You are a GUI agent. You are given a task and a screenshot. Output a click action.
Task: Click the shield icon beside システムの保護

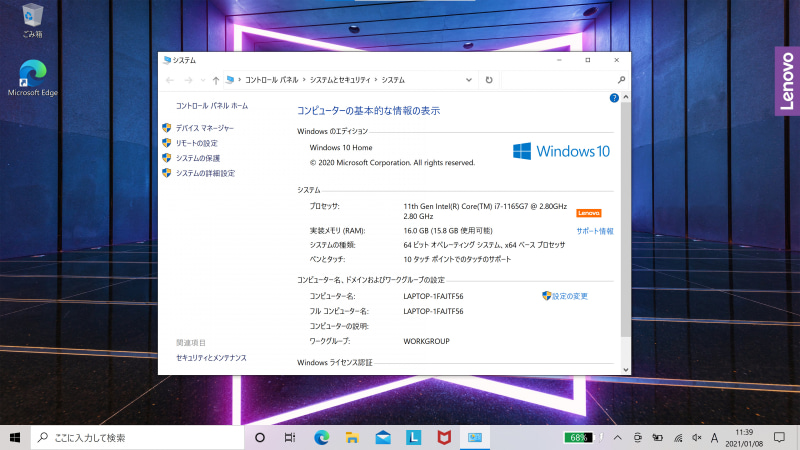point(167,158)
